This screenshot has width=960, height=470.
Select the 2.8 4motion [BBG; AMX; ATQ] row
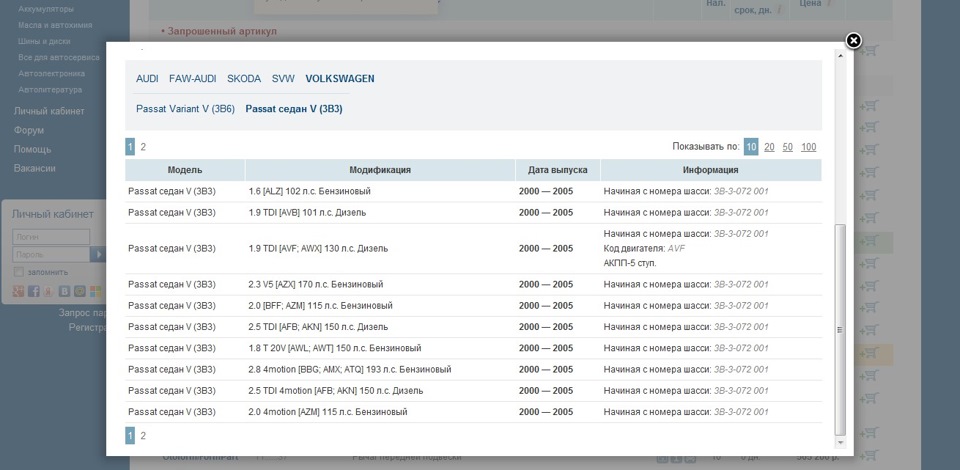point(473,370)
